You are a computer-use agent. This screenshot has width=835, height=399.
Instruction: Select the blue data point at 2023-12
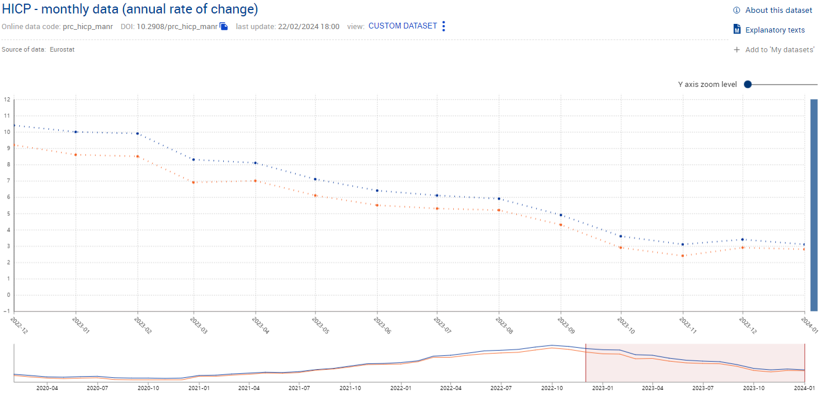743,239
